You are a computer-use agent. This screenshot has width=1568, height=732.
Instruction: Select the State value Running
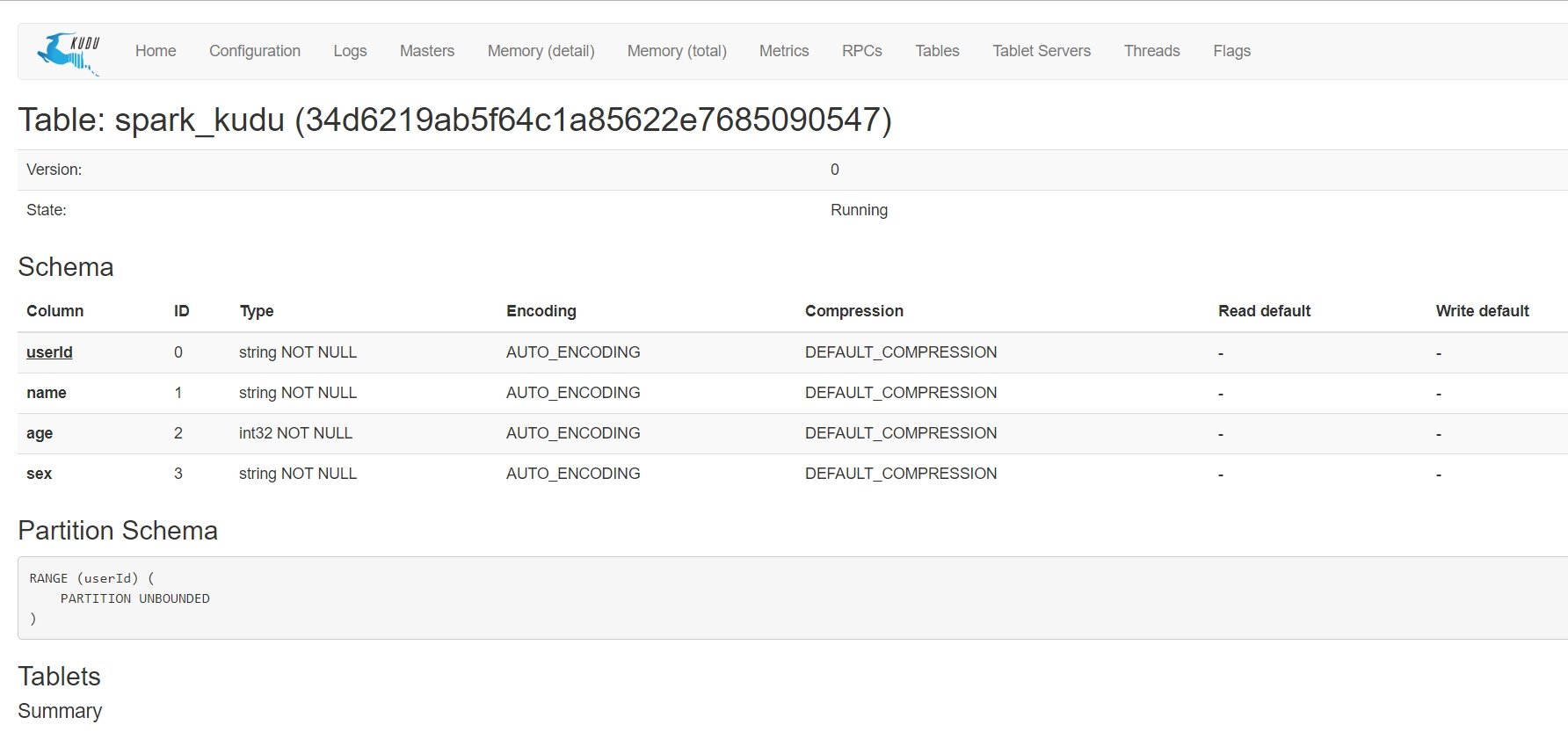pos(860,210)
